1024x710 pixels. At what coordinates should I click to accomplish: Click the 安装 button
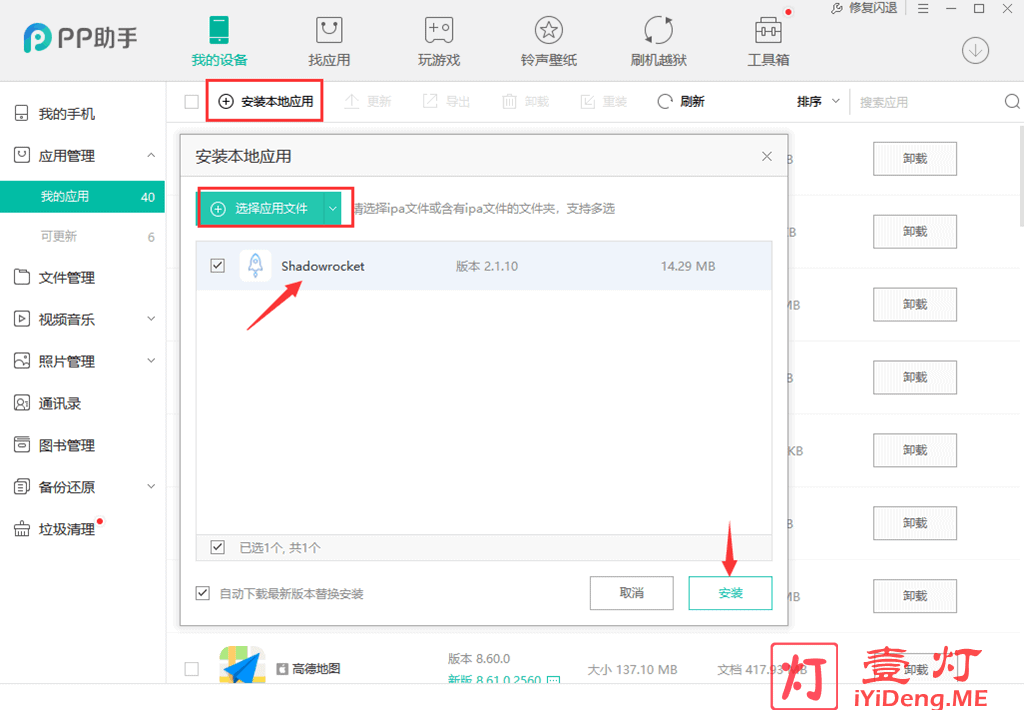tap(730, 592)
